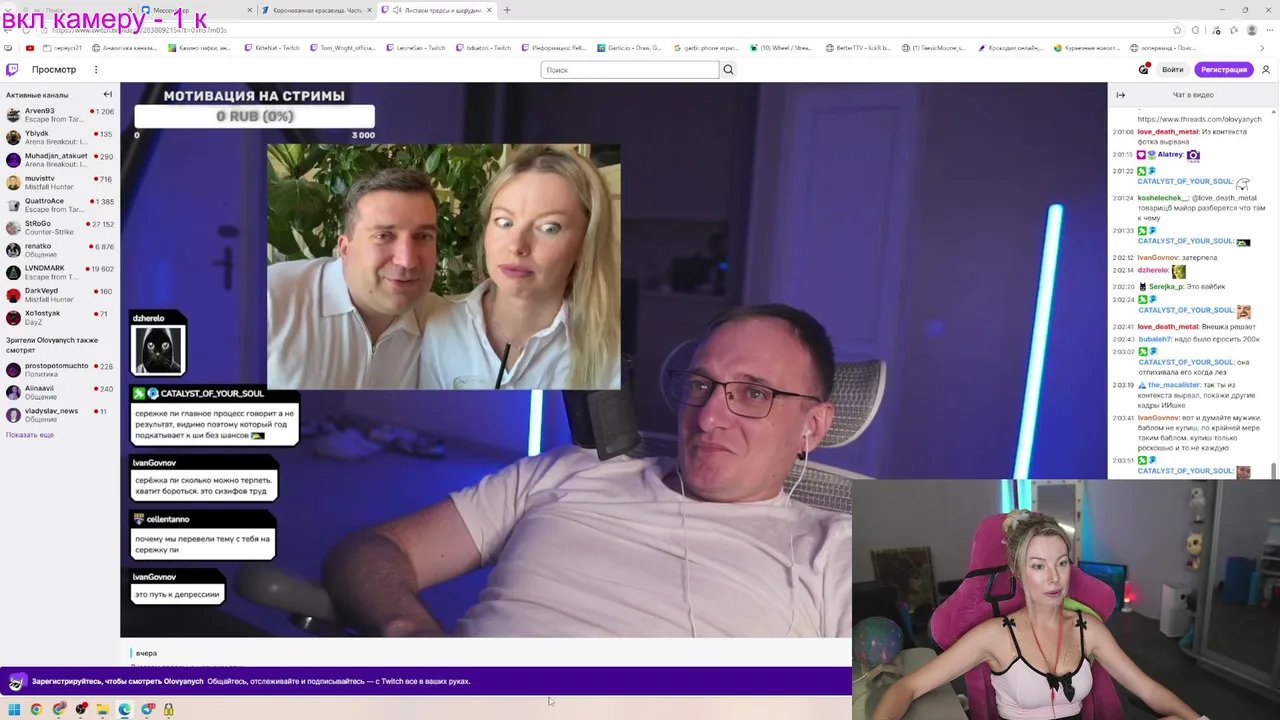Click the magnifier search button
The width and height of the screenshot is (1280, 720).
click(x=728, y=70)
